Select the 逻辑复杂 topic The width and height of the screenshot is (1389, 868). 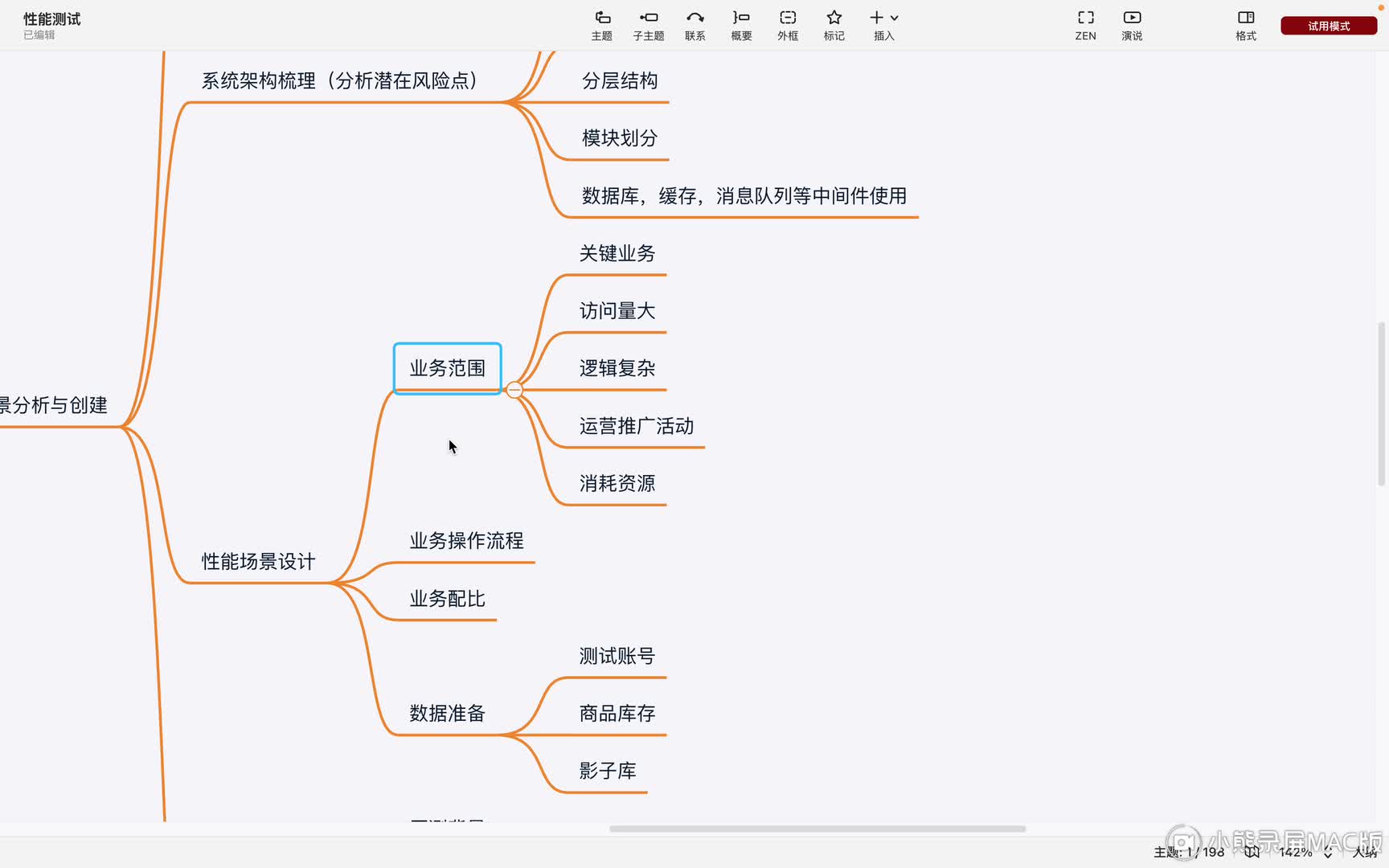tap(617, 369)
